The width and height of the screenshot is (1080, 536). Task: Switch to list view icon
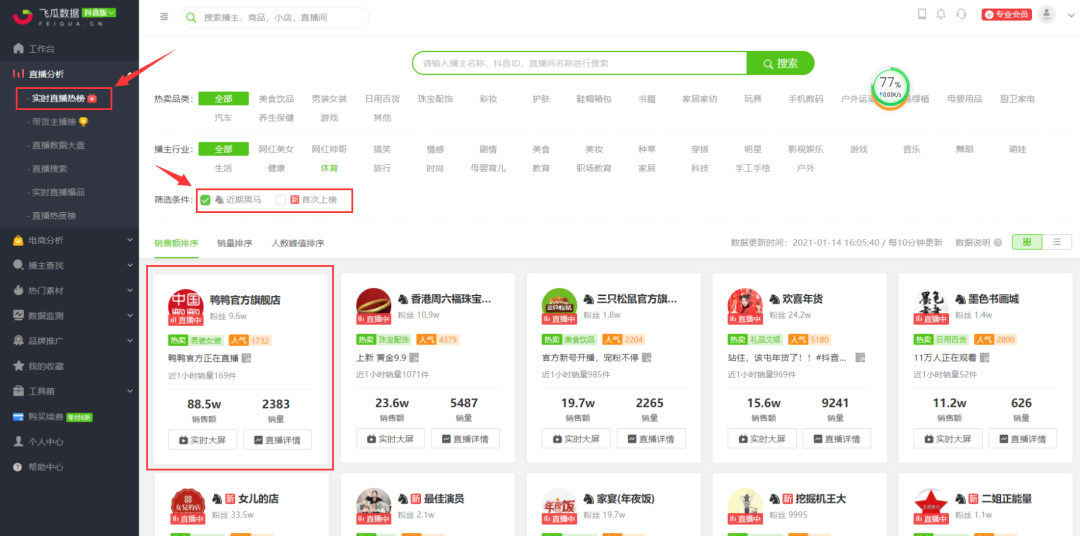click(1057, 242)
